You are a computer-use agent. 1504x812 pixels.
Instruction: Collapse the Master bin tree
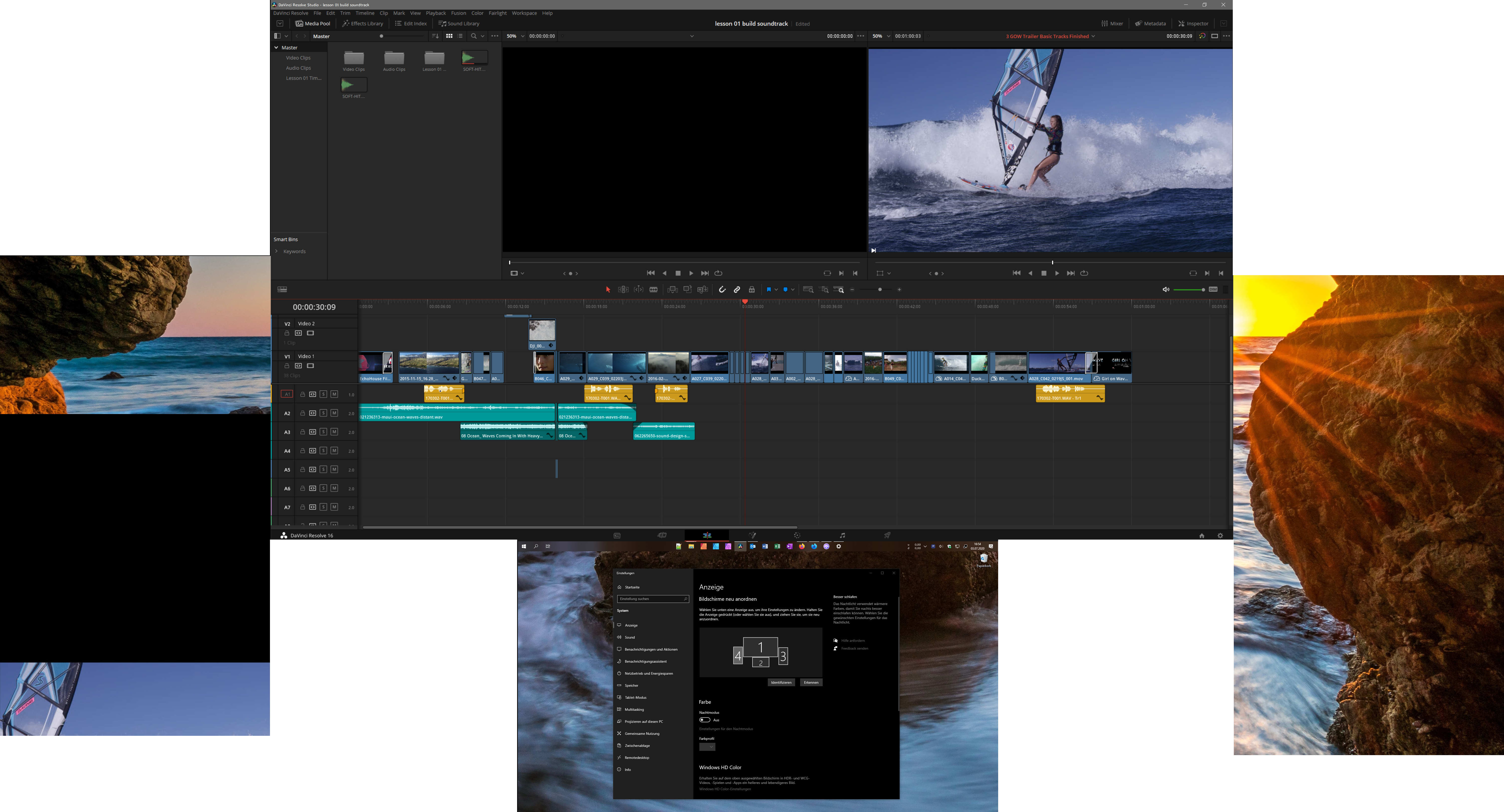[276, 47]
